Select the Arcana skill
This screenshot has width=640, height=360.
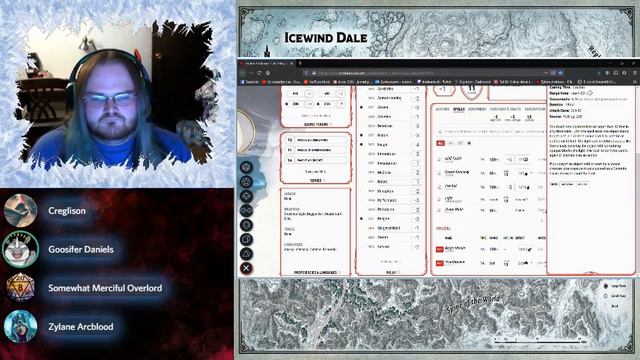[x=383, y=107]
